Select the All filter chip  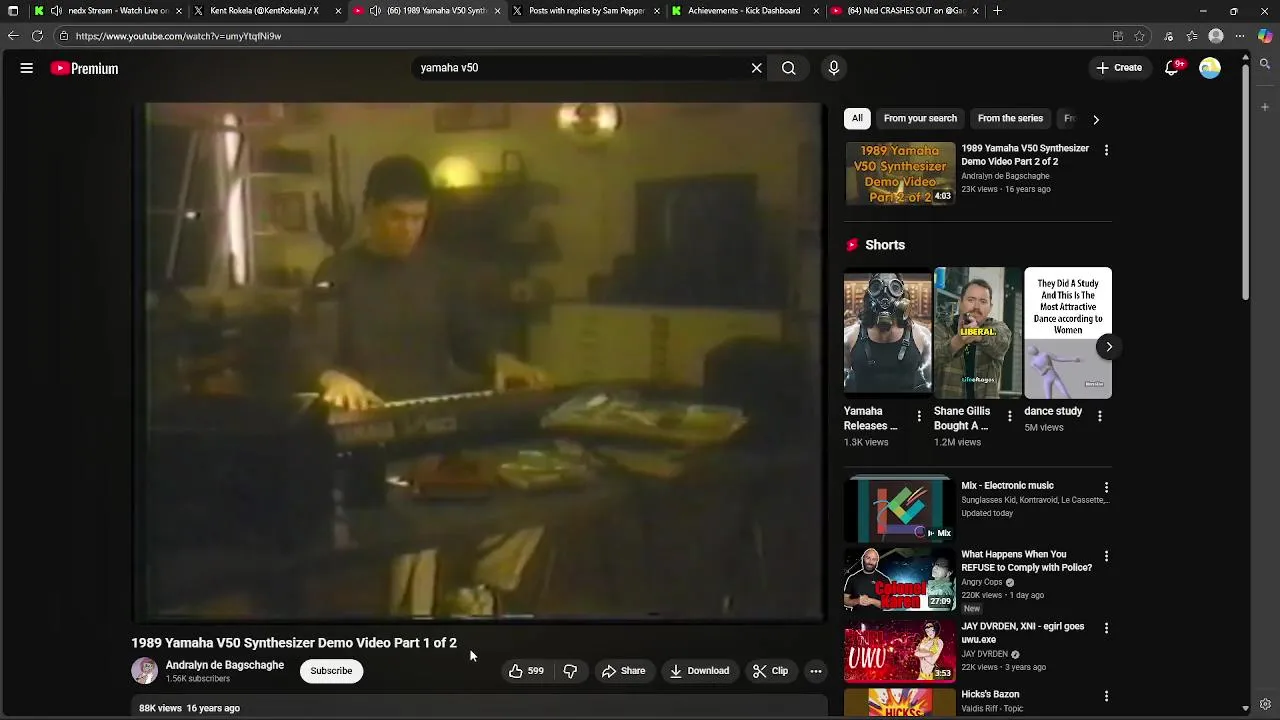tap(857, 118)
